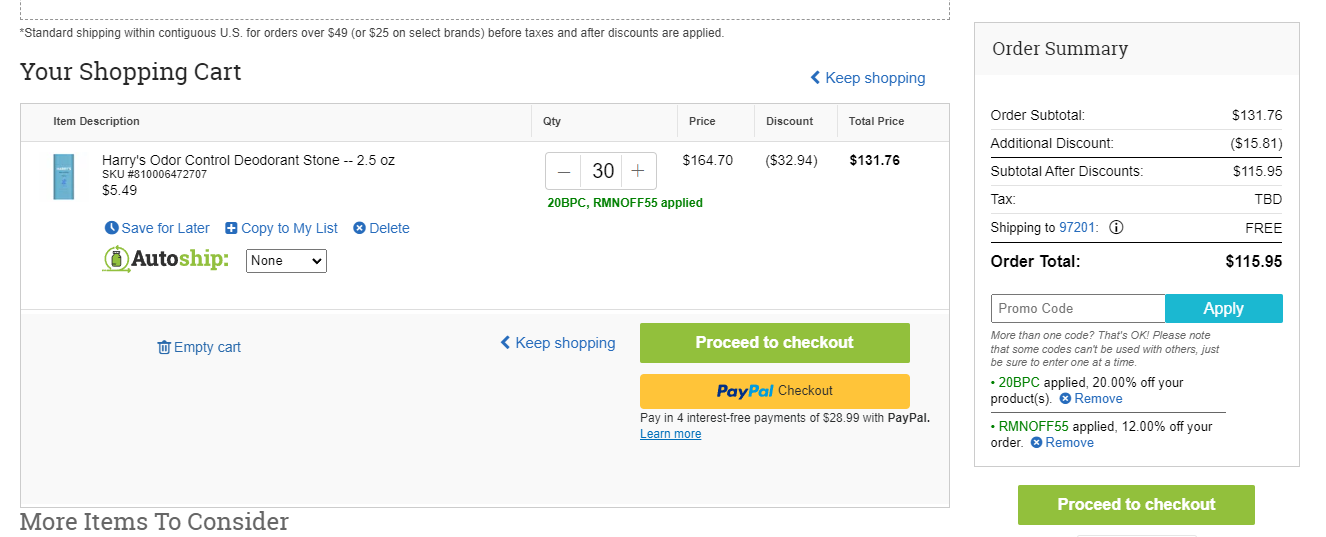Image resolution: width=1326 pixels, height=537 pixels.
Task: Open Harry's Odor Control Deodorant Stone link
Action: [248, 160]
